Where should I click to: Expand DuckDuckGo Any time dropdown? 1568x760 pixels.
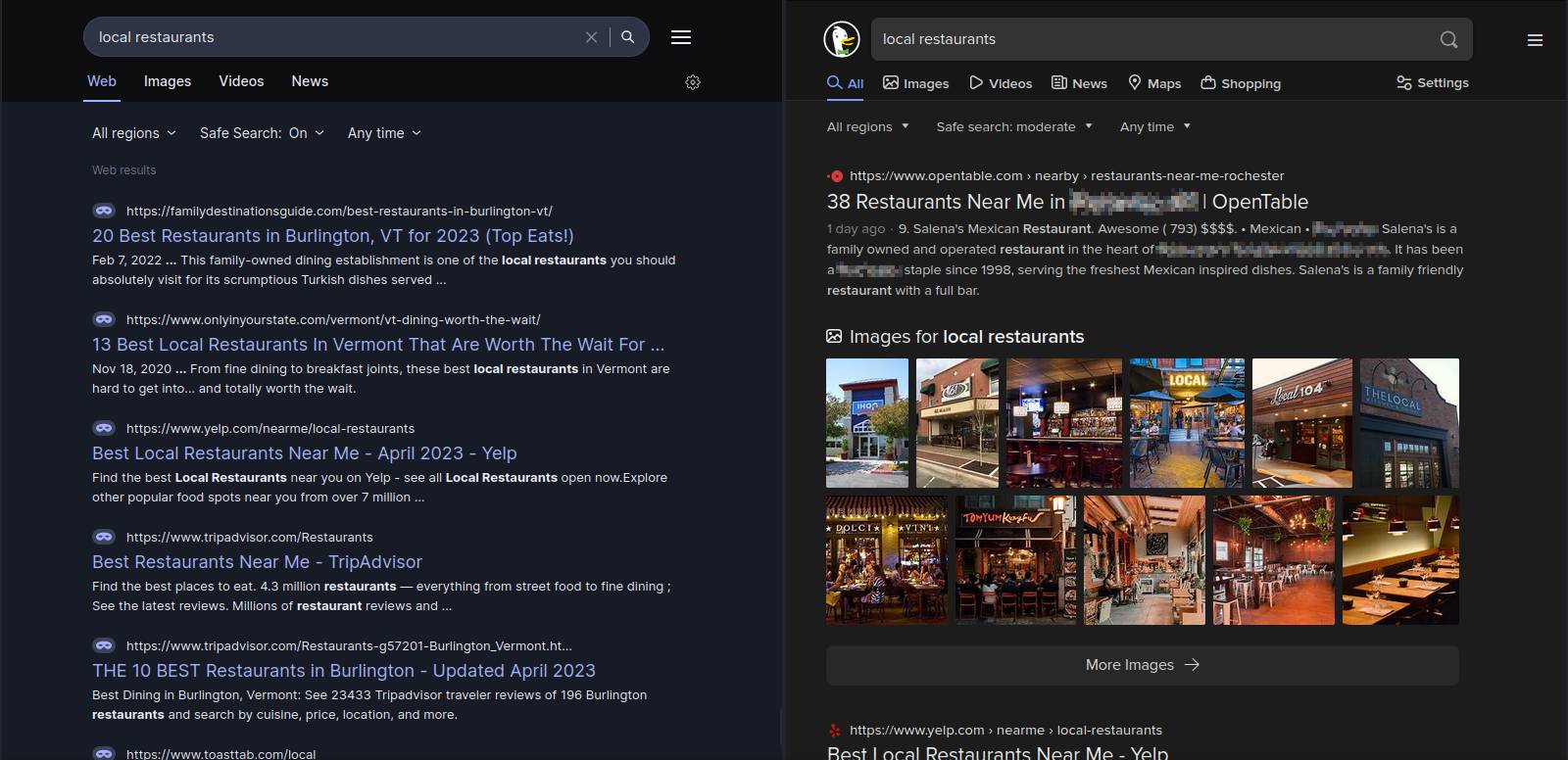tap(1155, 126)
